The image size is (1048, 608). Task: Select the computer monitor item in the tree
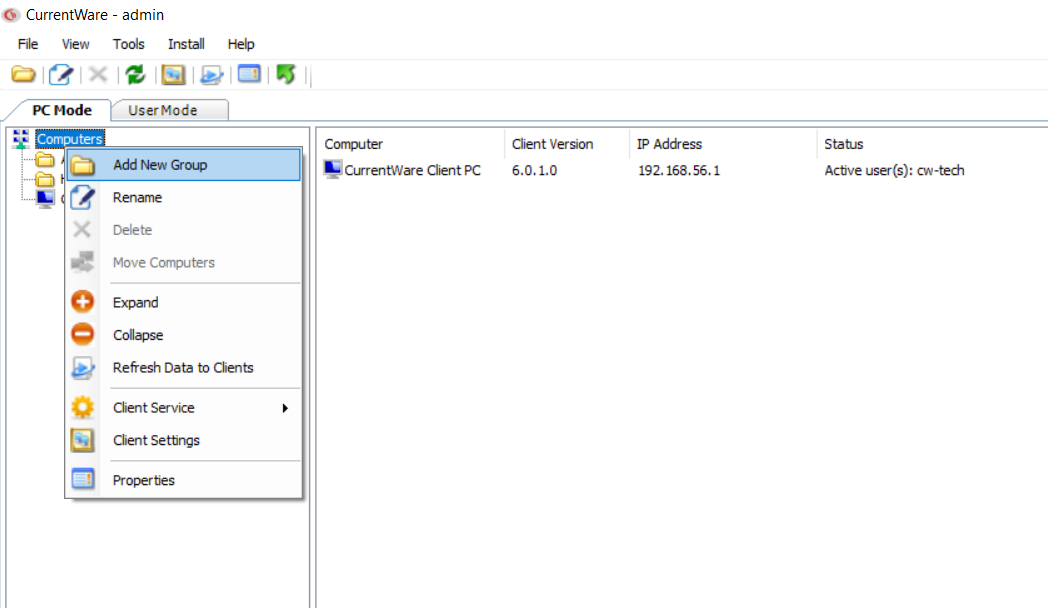point(45,199)
